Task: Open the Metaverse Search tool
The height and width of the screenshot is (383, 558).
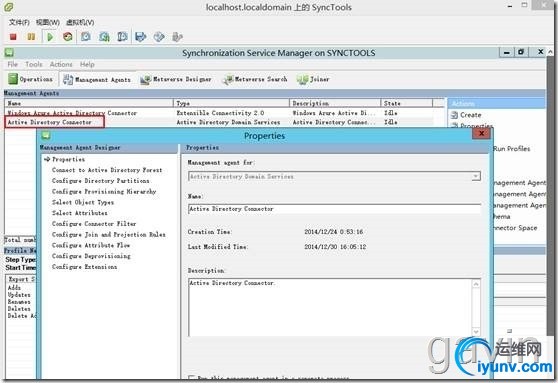Action: click(x=255, y=79)
